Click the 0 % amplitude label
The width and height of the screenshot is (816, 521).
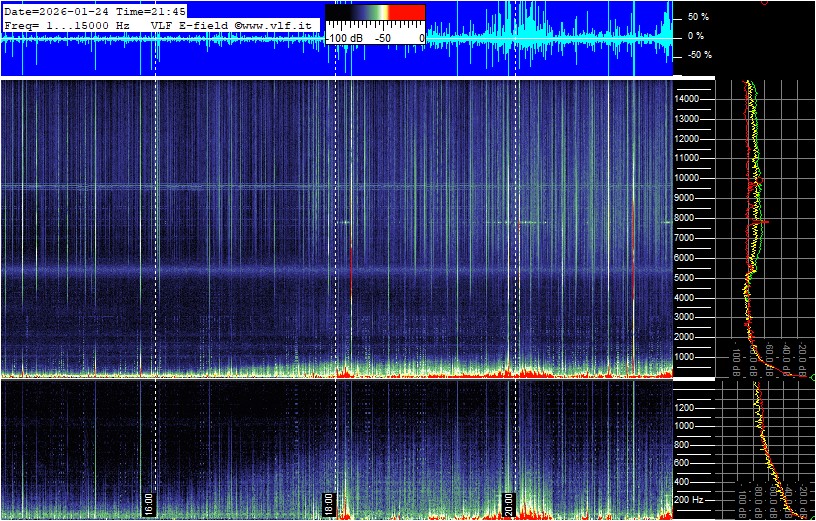coord(697,36)
